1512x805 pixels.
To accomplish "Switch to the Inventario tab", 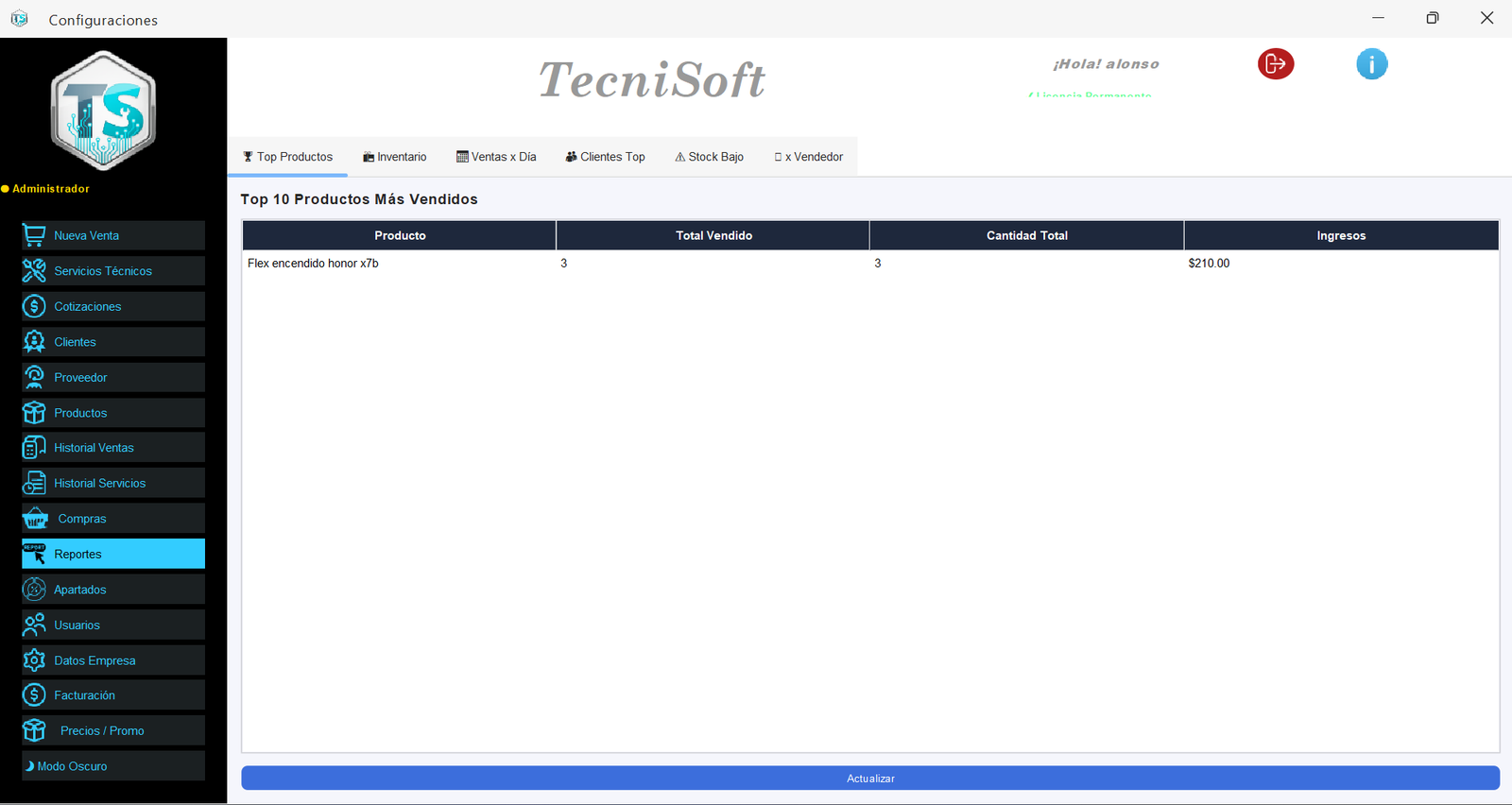I will pos(395,157).
